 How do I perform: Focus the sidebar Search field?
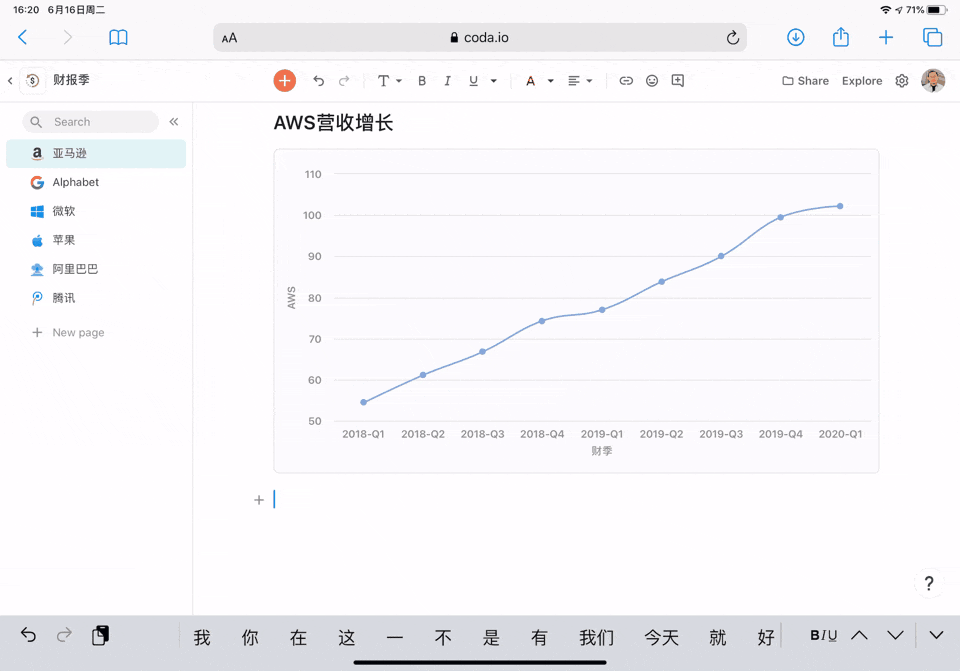pyautogui.click(x=91, y=122)
